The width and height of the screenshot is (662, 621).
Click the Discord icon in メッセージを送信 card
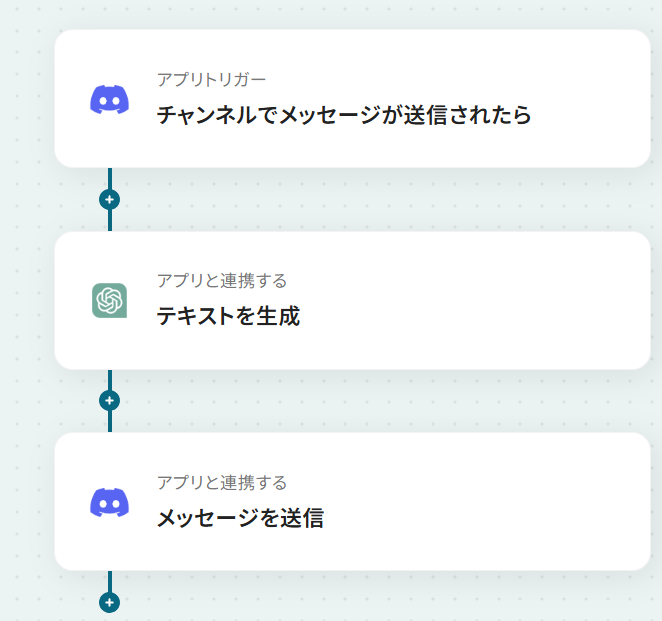pos(109,502)
